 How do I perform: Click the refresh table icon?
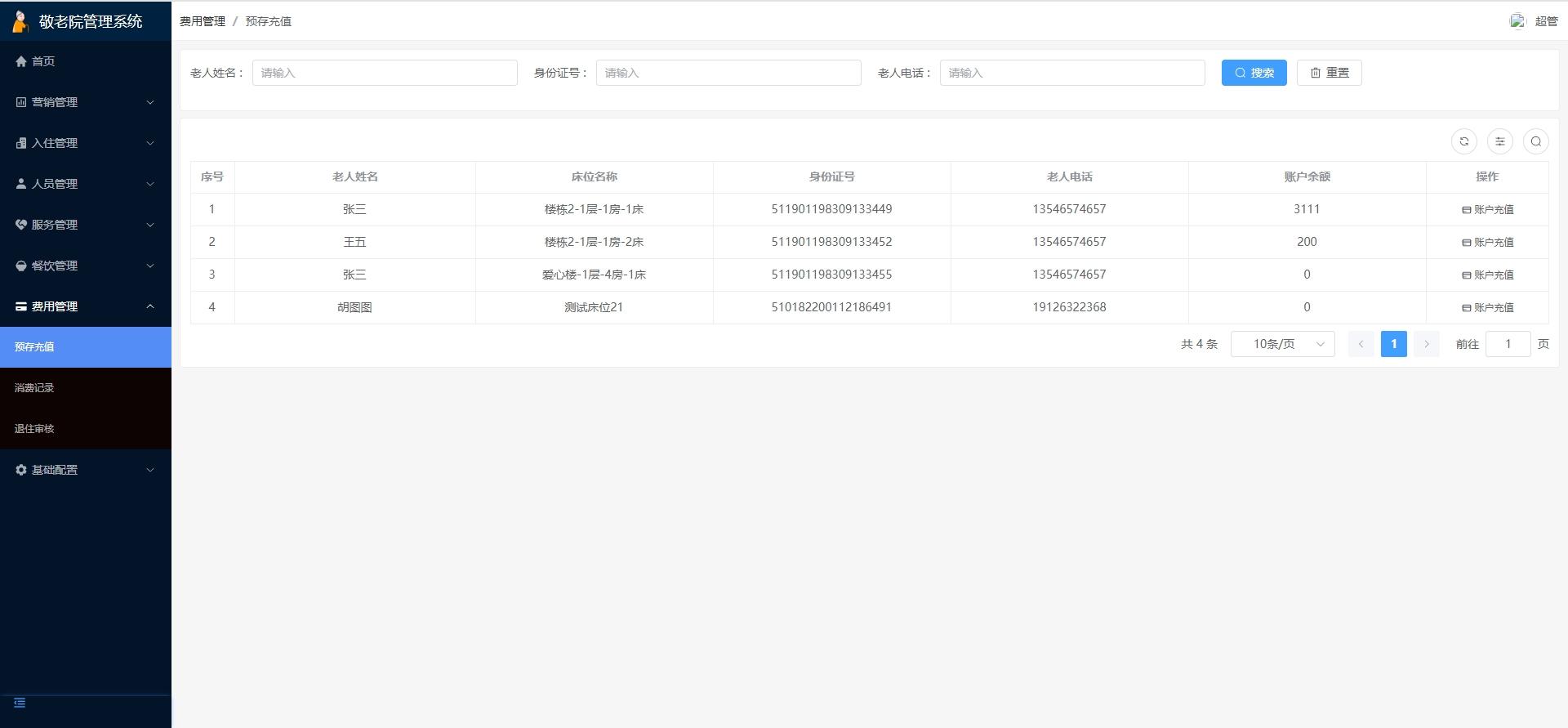coord(1463,141)
